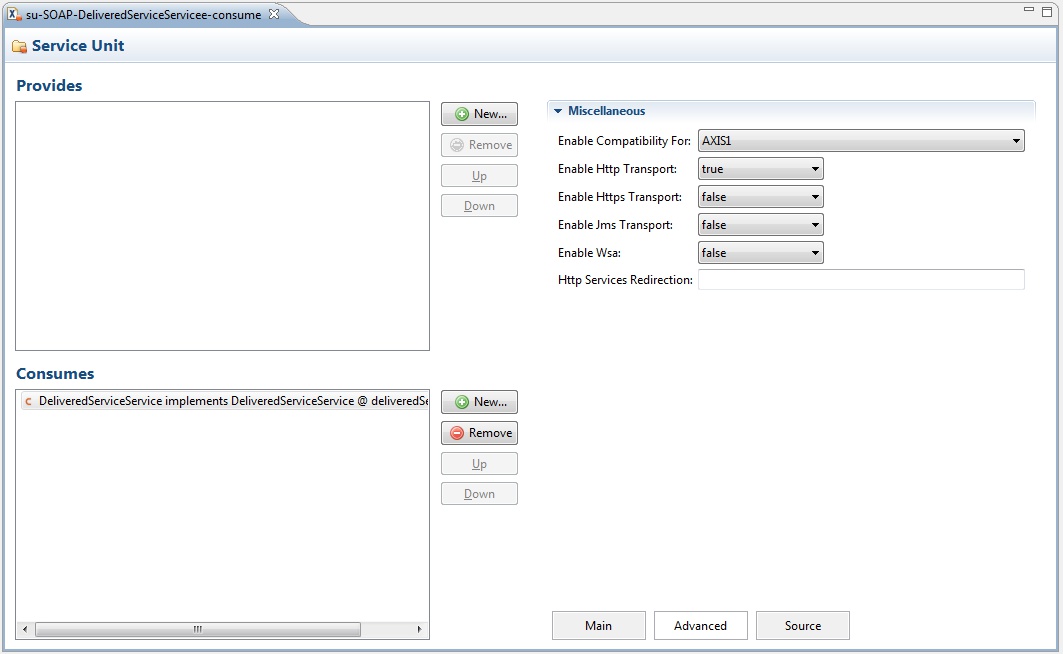Click the Consumes list horizontal scrollbar
The width and height of the screenshot is (1063, 654).
coord(198,630)
